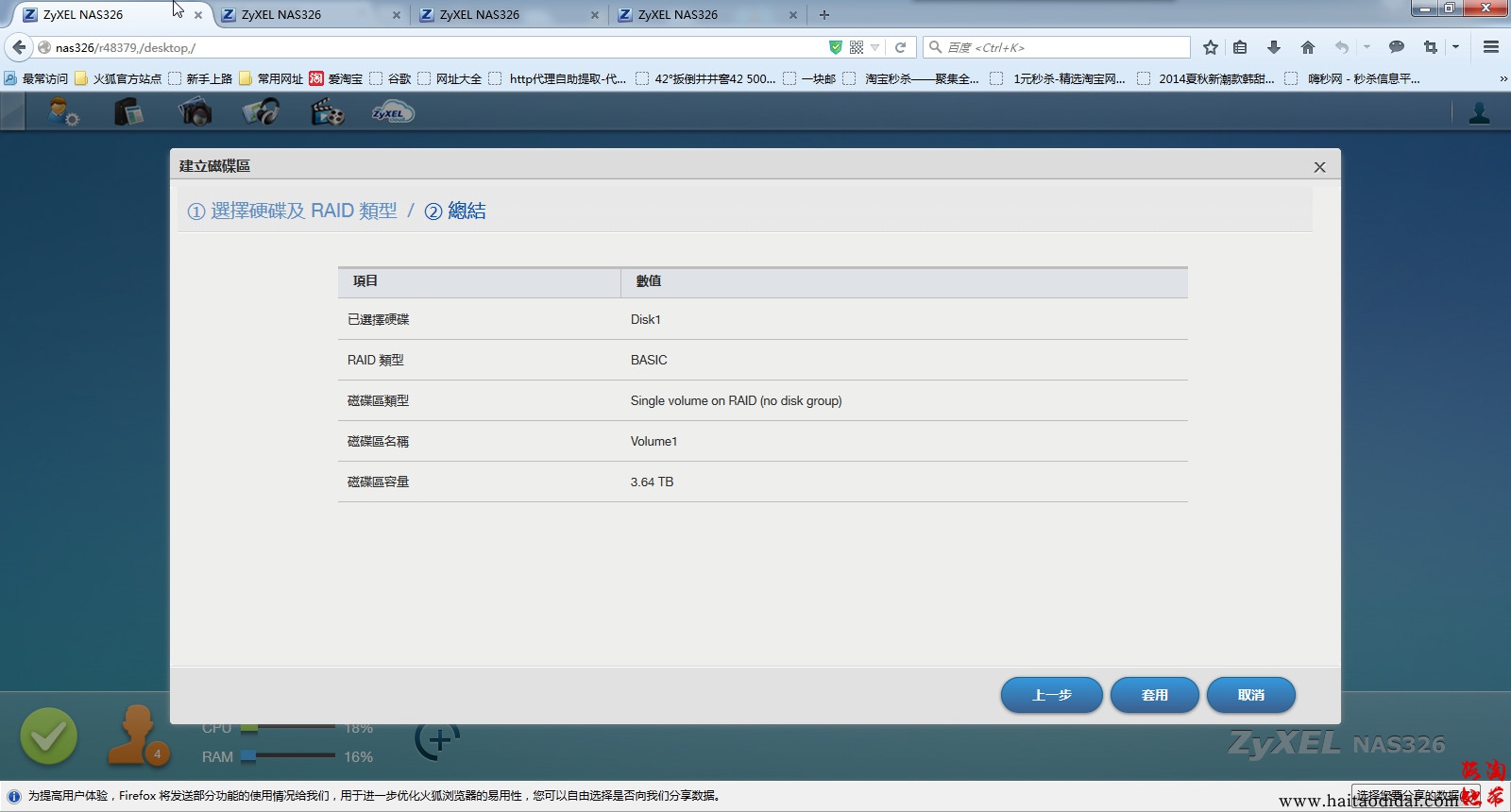Launch the Video clapperboard app icon
Screen dimensions: 1511x812
pyautogui.click(x=327, y=113)
